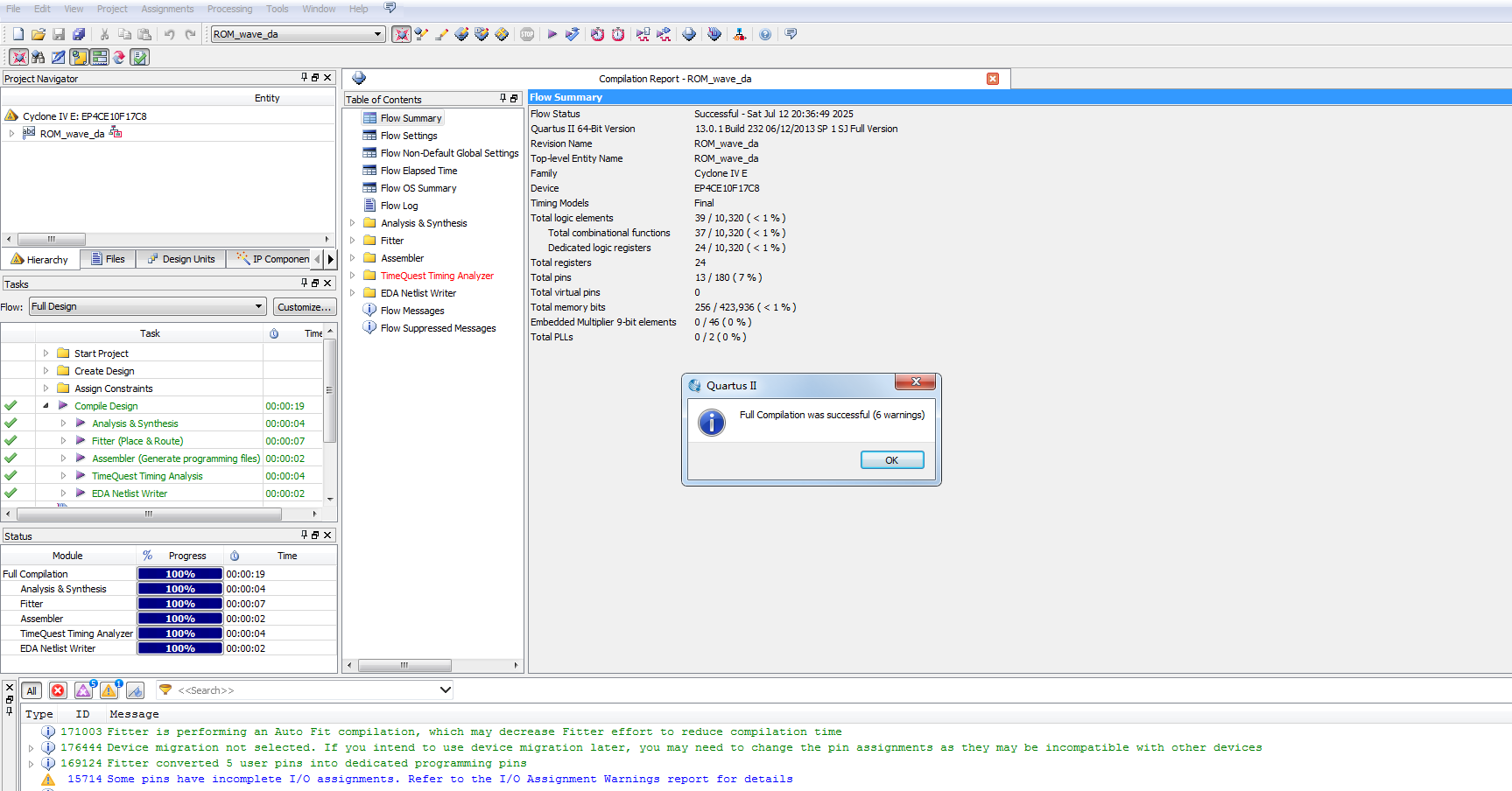The width and height of the screenshot is (1512, 791).
Task: Click the pencil Assignment Editor icon
Action: [x=441, y=34]
